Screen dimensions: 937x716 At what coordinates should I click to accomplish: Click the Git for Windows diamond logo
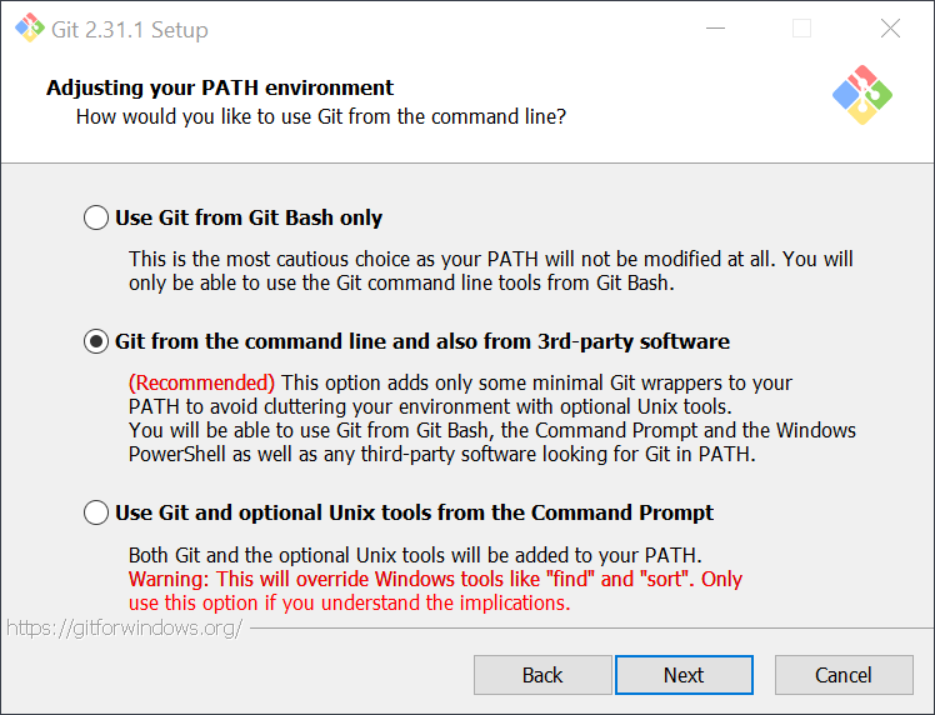[x=860, y=93]
